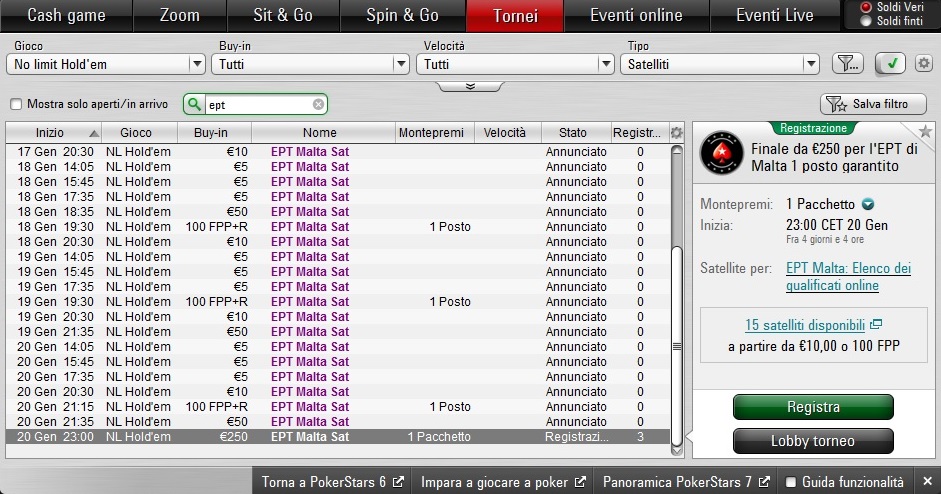Open the Velocità dropdown
Screen dimensions: 941x494
click(515, 64)
